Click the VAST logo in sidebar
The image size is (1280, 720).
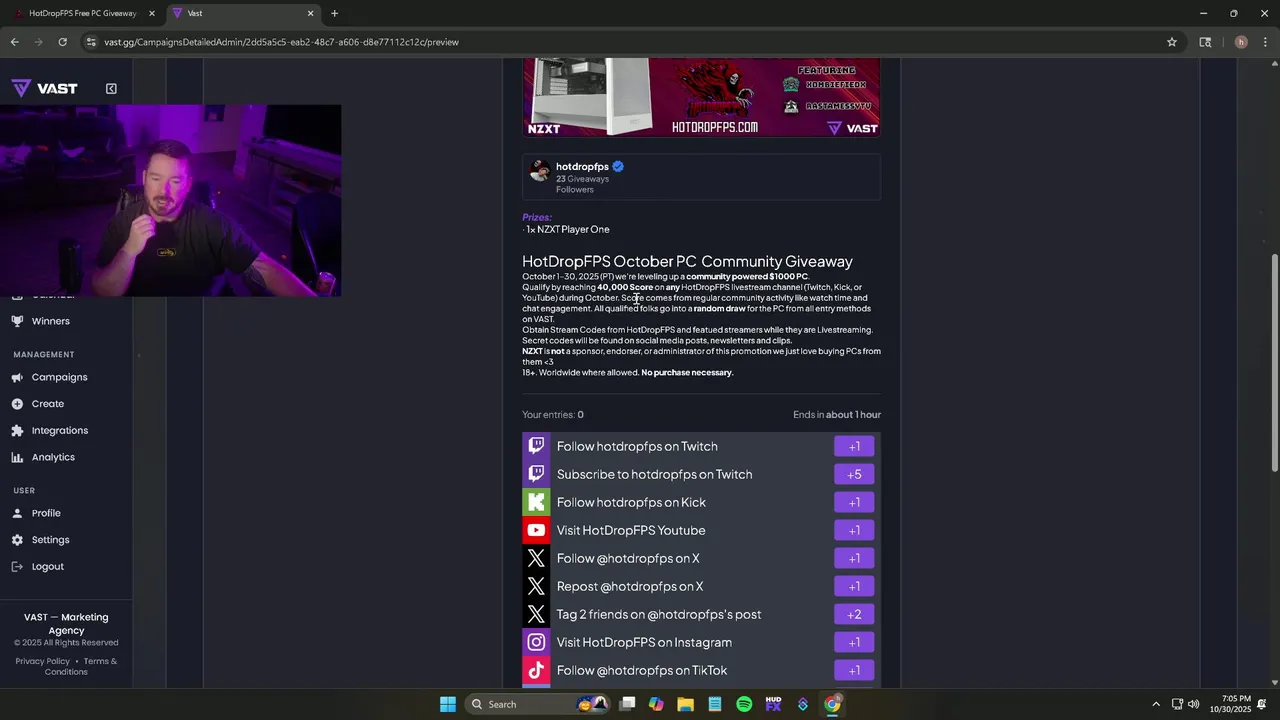point(44,88)
